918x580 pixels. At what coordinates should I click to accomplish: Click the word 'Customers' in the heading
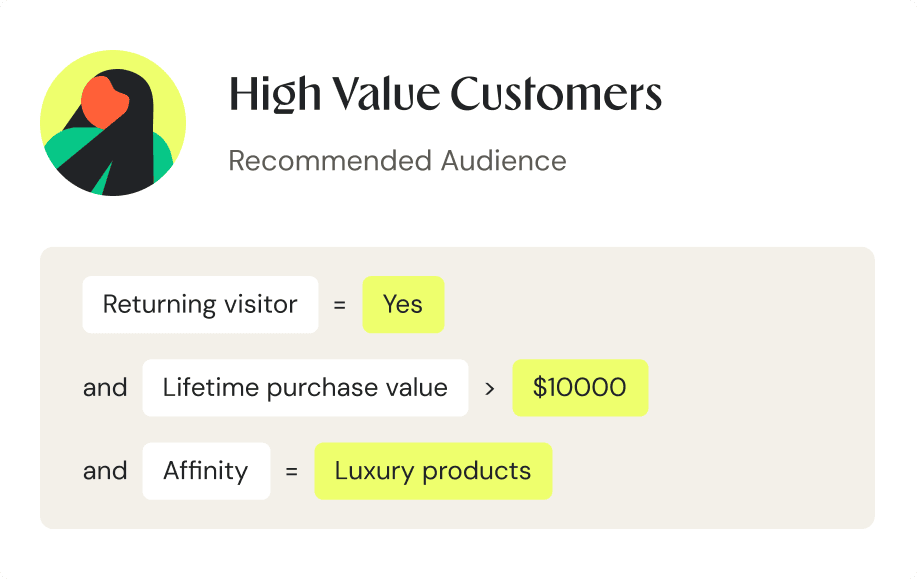point(556,94)
